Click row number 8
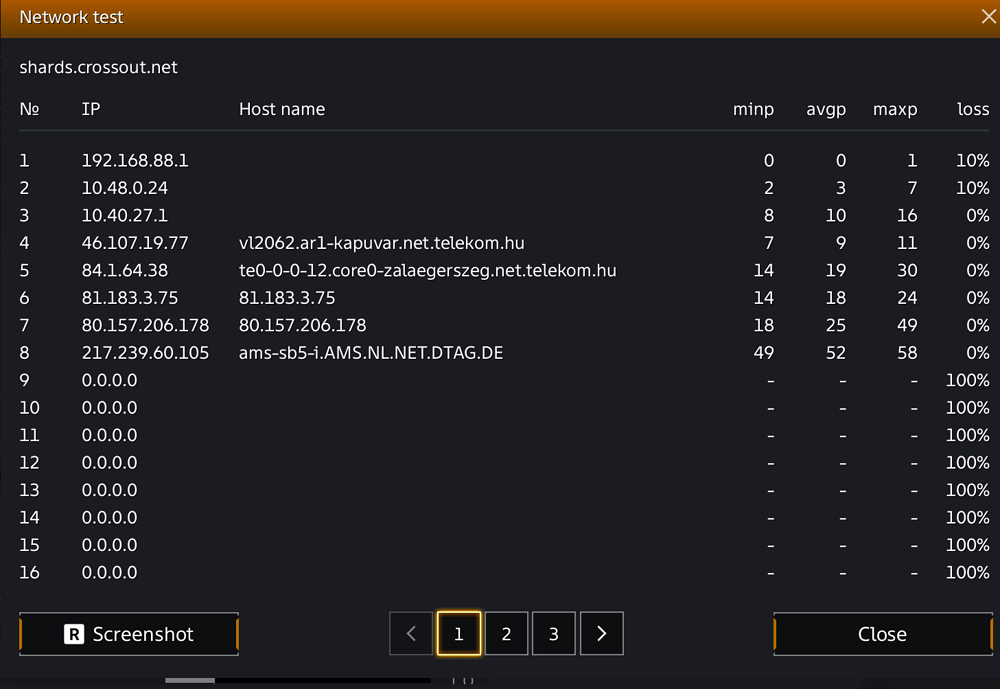This screenshot has width=1000, height=689. point(24,352)
